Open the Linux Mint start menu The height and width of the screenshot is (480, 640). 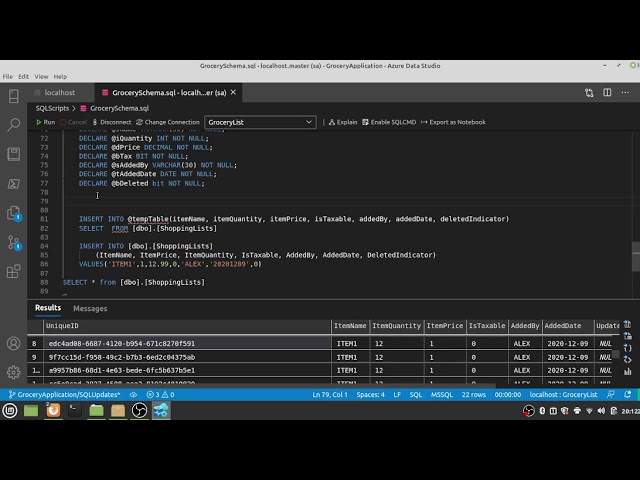tap(10, 410)
